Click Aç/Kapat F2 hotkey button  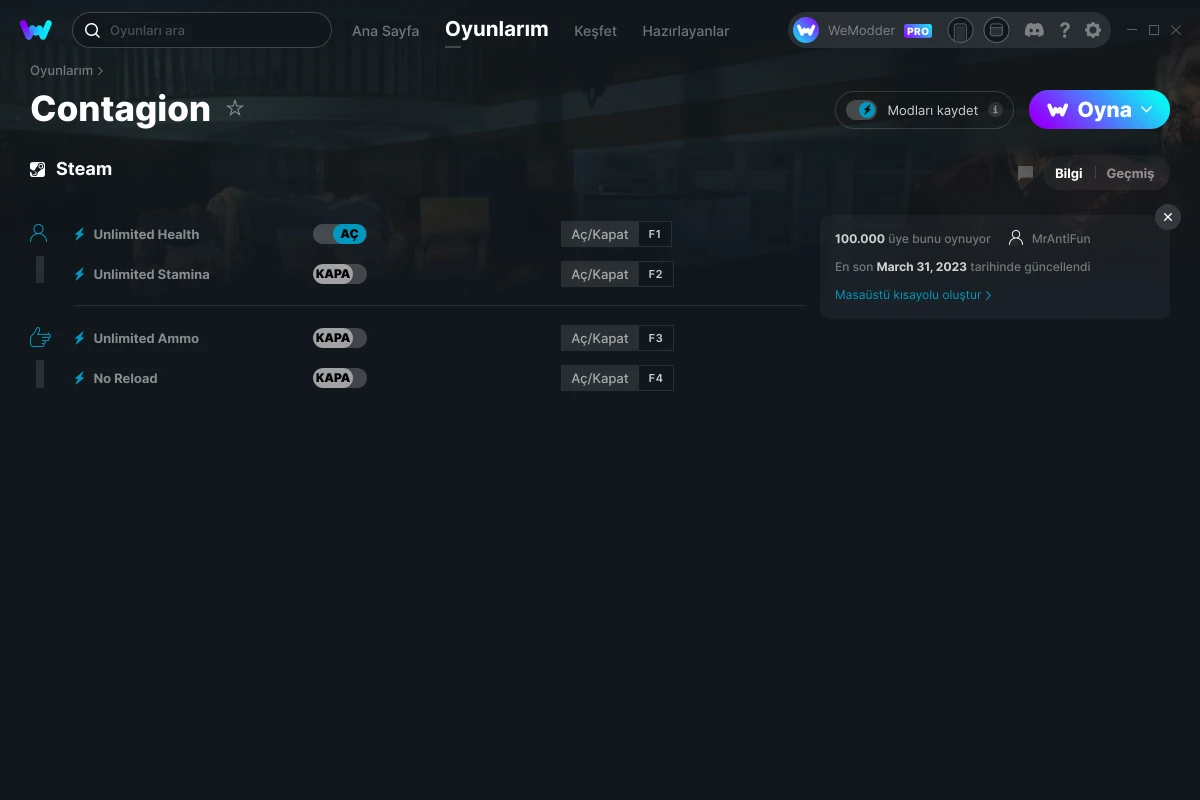(617, 274)
